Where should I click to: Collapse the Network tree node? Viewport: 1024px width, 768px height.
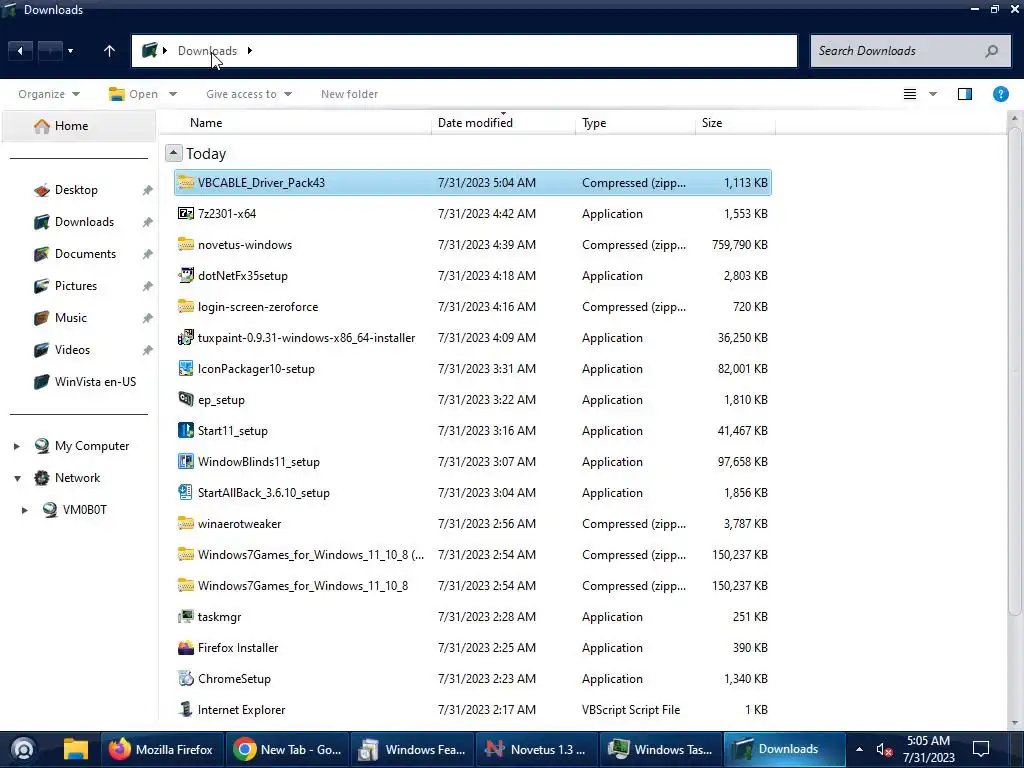tap(17, 478)
